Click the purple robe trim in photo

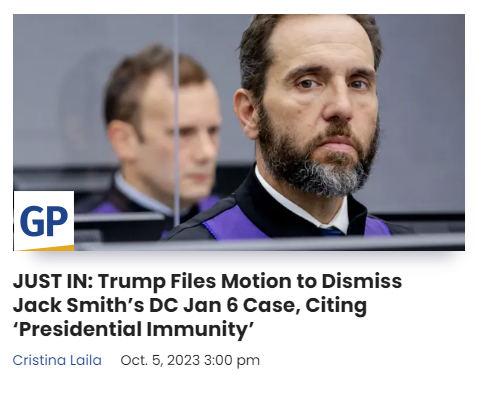[233, 223]
